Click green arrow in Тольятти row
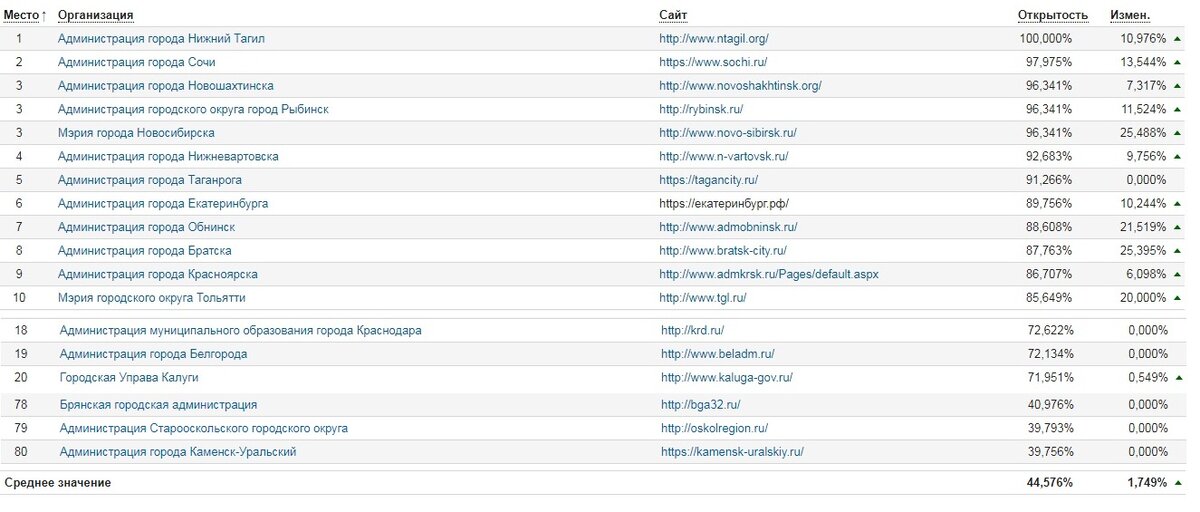The image size is (1200, 512). [1178, 298]
